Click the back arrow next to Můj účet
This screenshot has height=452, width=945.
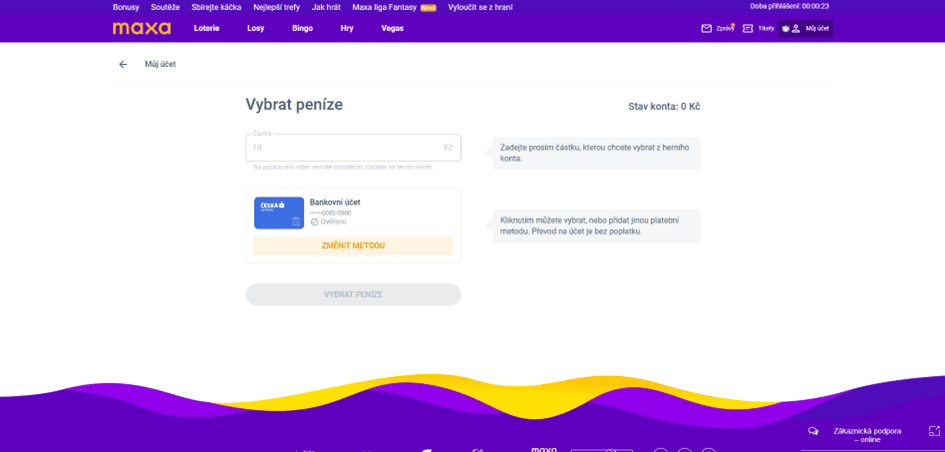(x=123, y=64)
